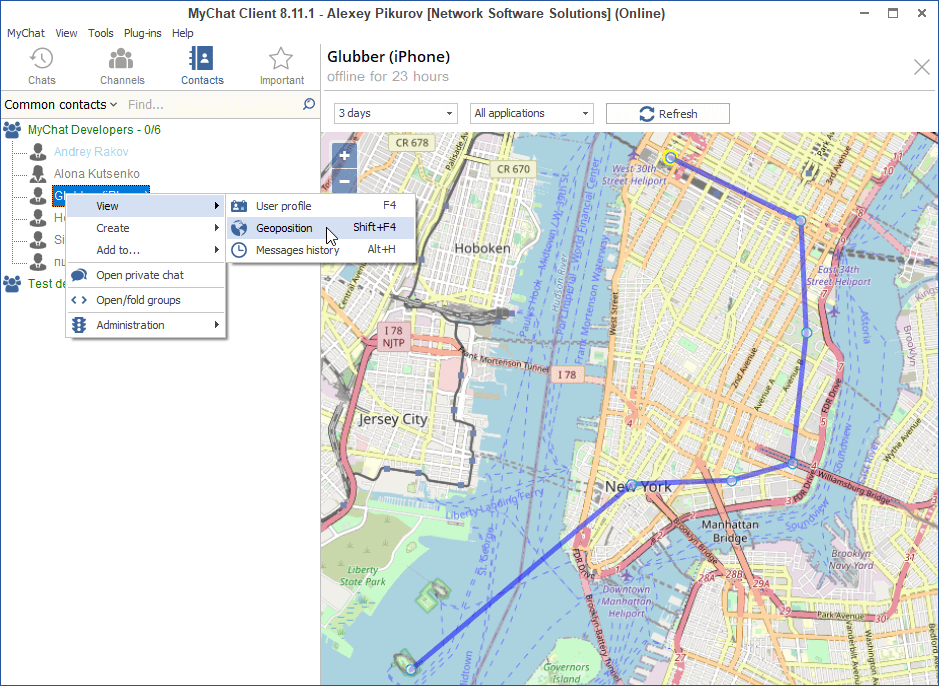The image size is (939, 686).
Task: Open the Plug-ins menu
Action: pyautogui.click(x=142, y=33)
